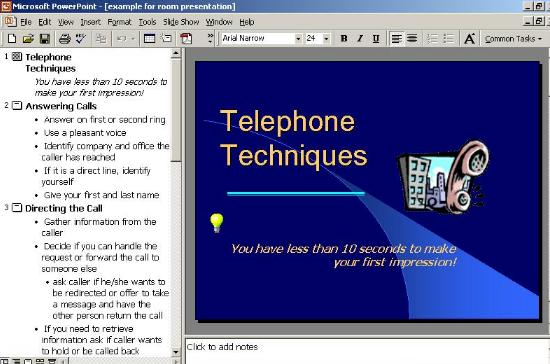The width and height of the screenshot is (550, 364).
Task: Click the 'Click to add notes' pane
Action: (x=367, y=351)
